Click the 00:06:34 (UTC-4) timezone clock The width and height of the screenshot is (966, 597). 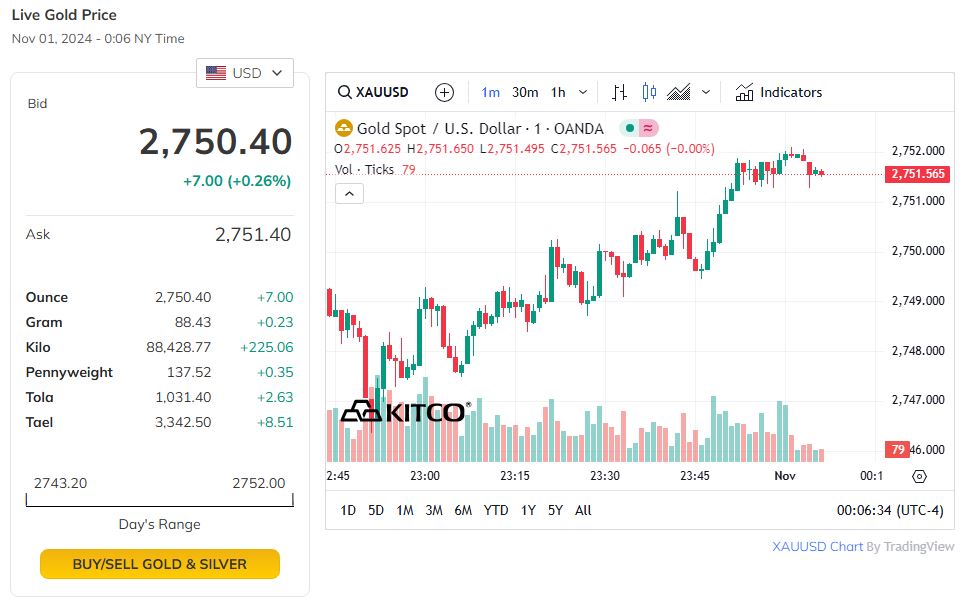pyautogui.click(x=889, y=510)
